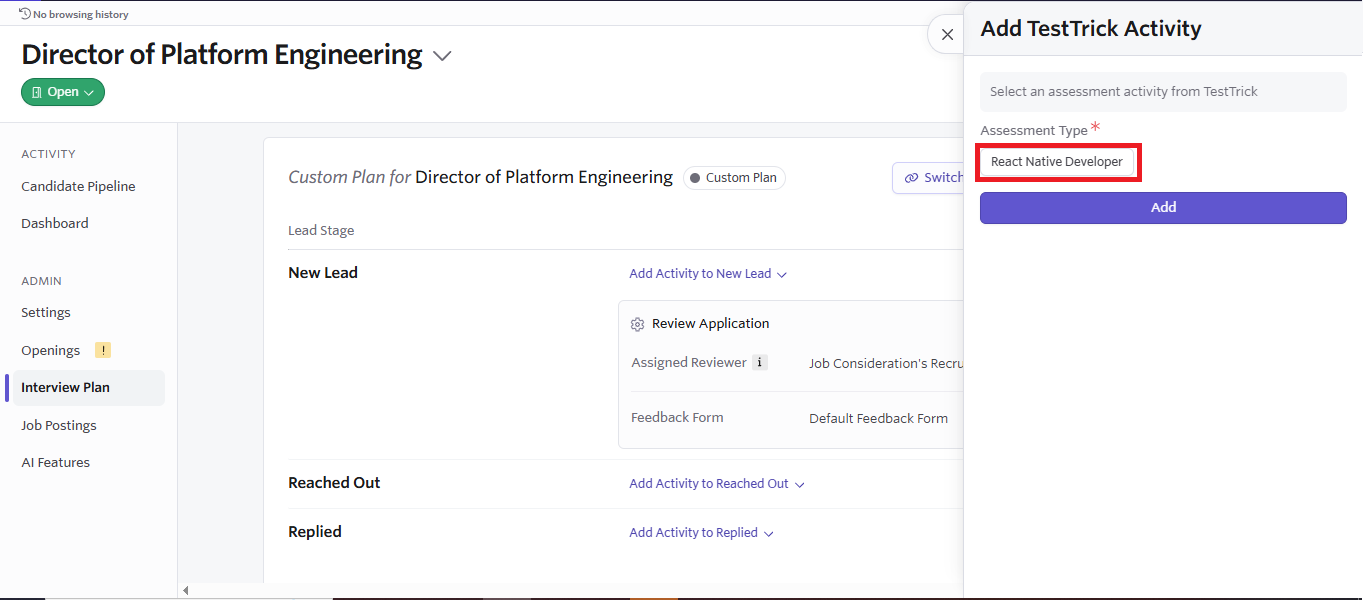Screen dimensions: 1363x600
Task: Go to Candidate Pipeline
Action: (x=78, y=186)
